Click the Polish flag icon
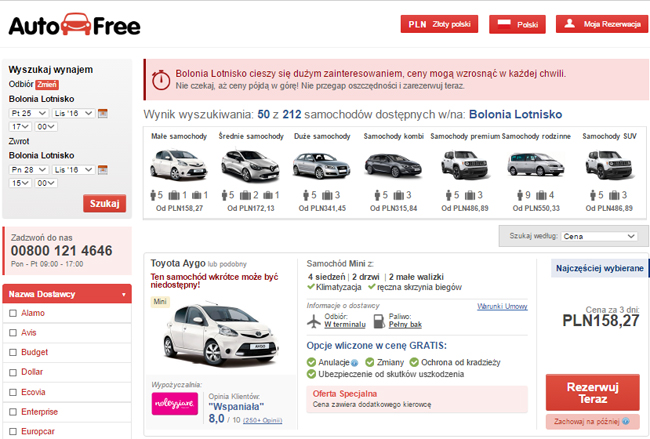650x439 pixels. 504,24
